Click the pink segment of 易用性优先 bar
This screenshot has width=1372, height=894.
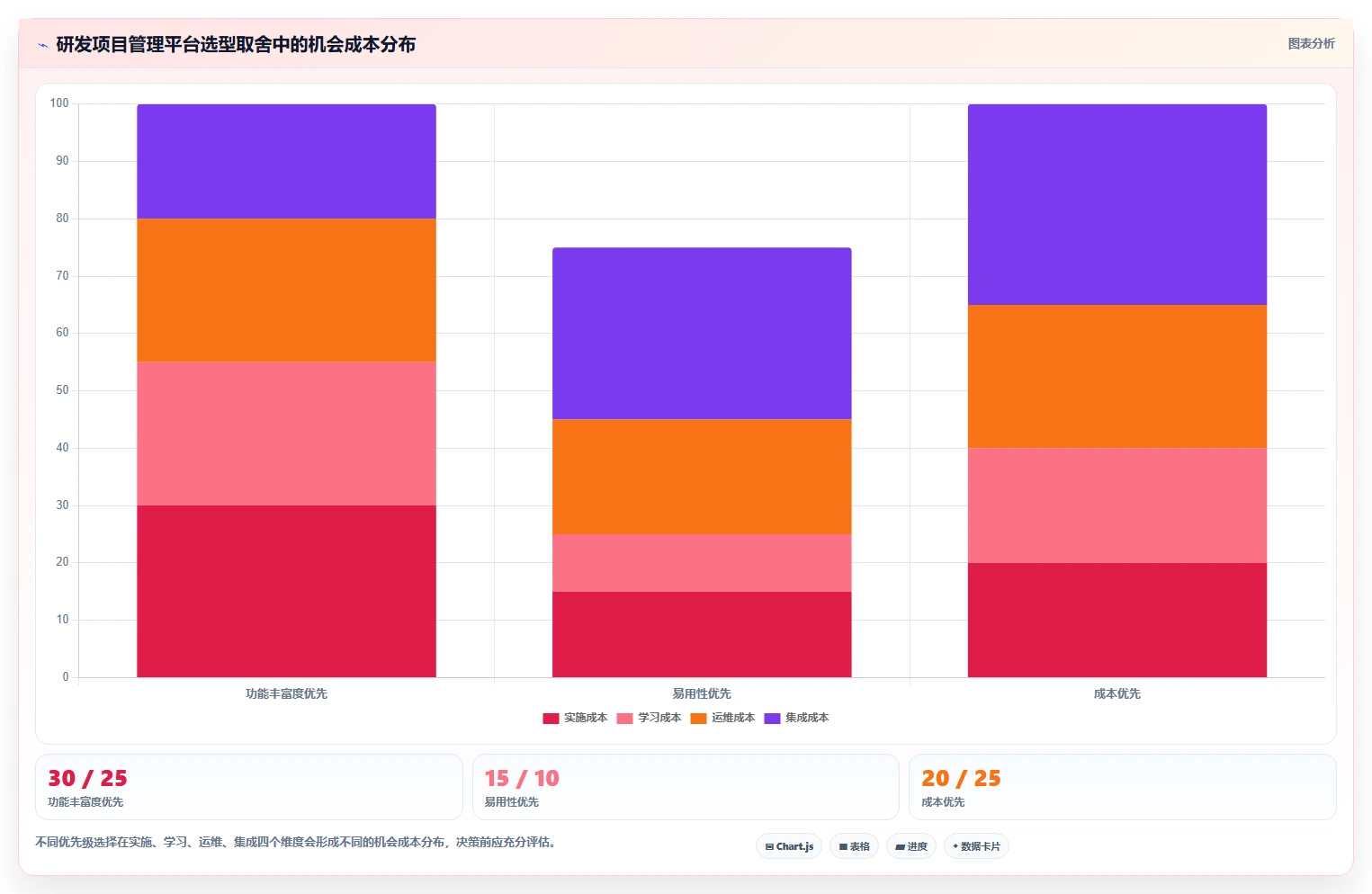tap(702, 563)
